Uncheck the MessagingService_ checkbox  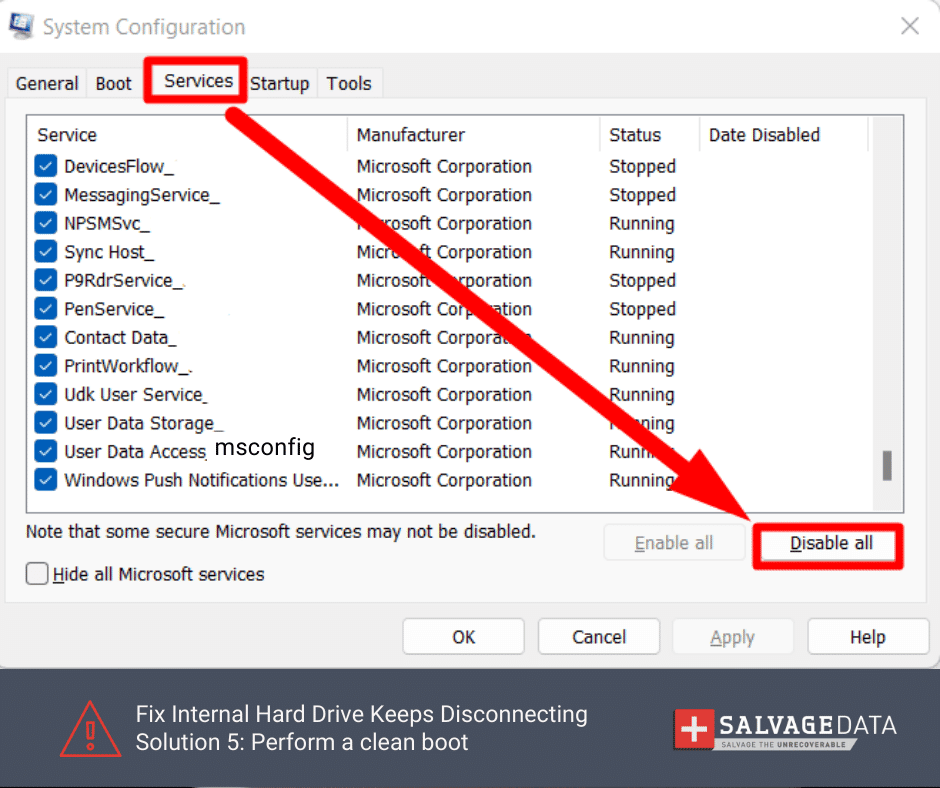(46, 195)
